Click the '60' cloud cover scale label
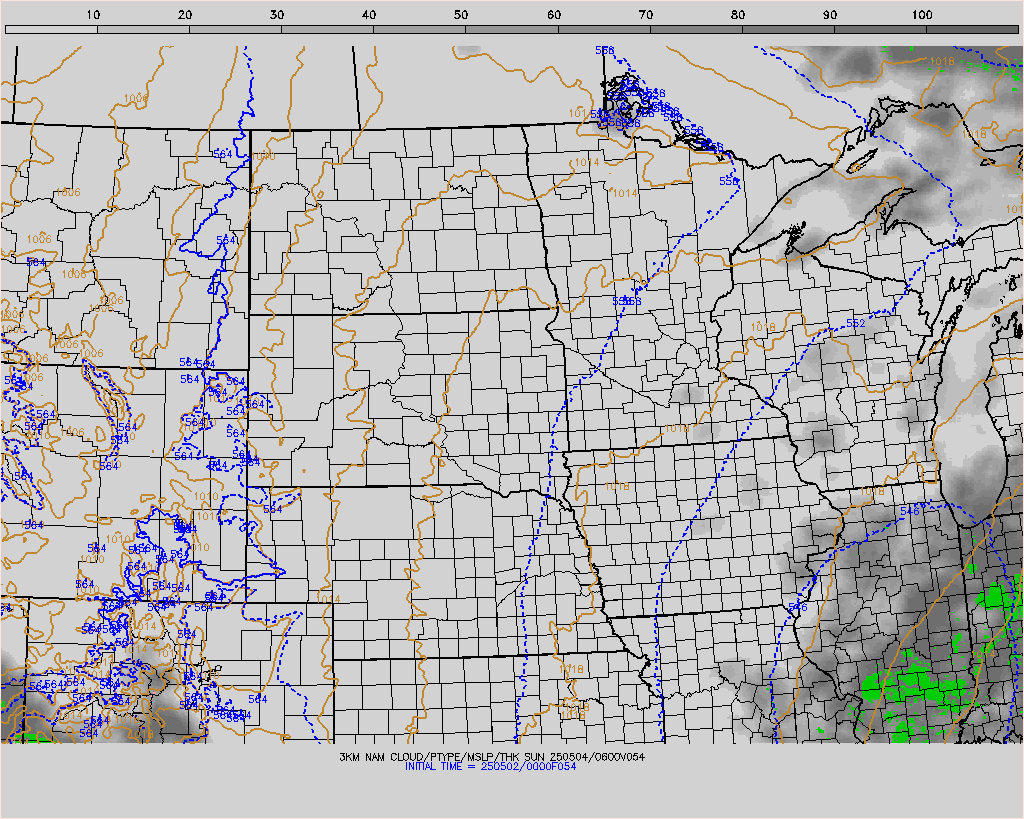Viewport: 1024px width, 819px height. (x=554, y=14)
